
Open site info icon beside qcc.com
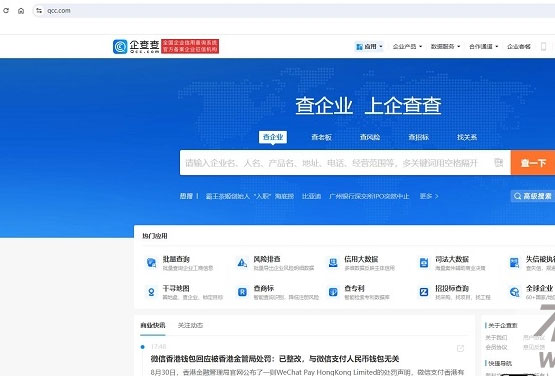tap(39, 11)
